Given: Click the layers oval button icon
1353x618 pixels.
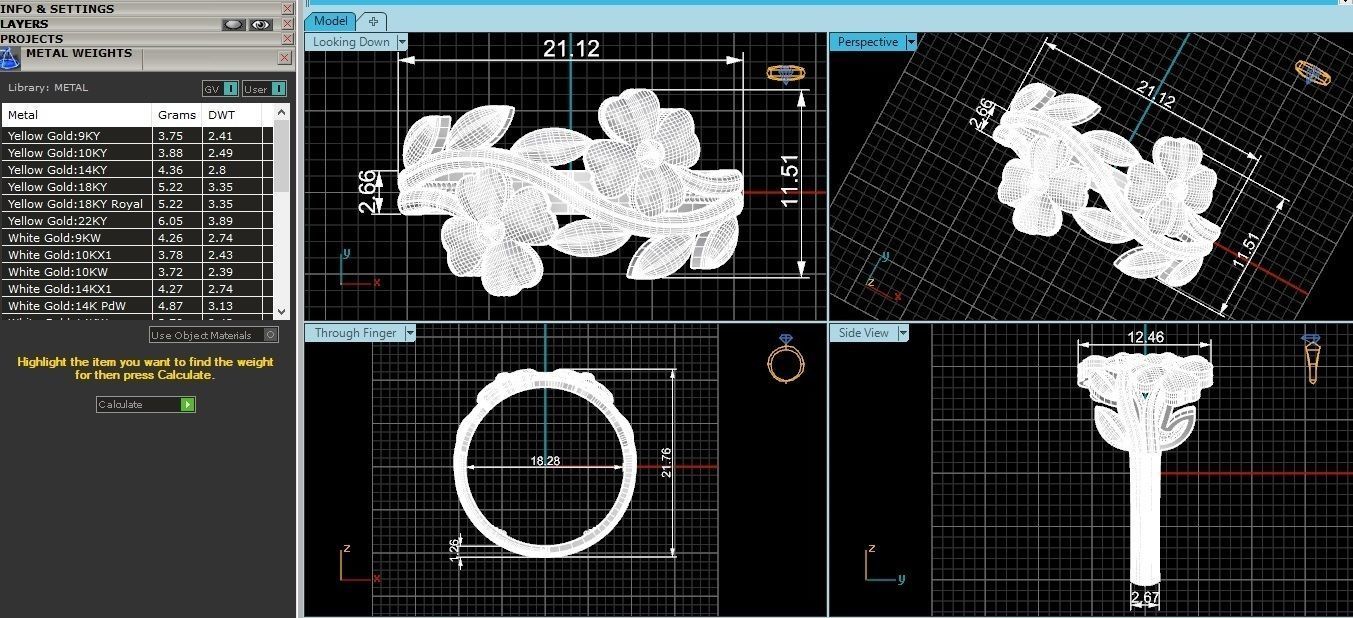Looking at the screenshot, I should [234, 24].
